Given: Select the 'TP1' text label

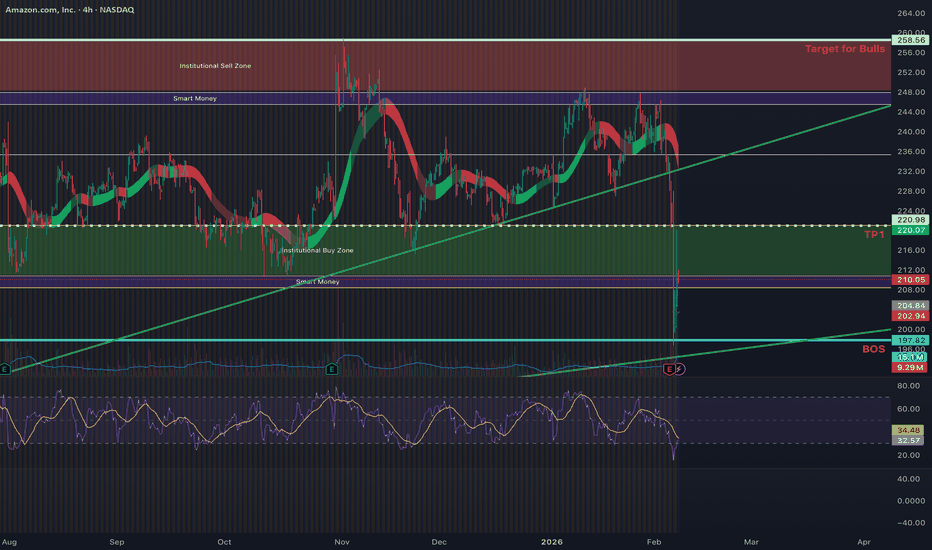Looking at the screenshot, I should click(x=874, y=234).
